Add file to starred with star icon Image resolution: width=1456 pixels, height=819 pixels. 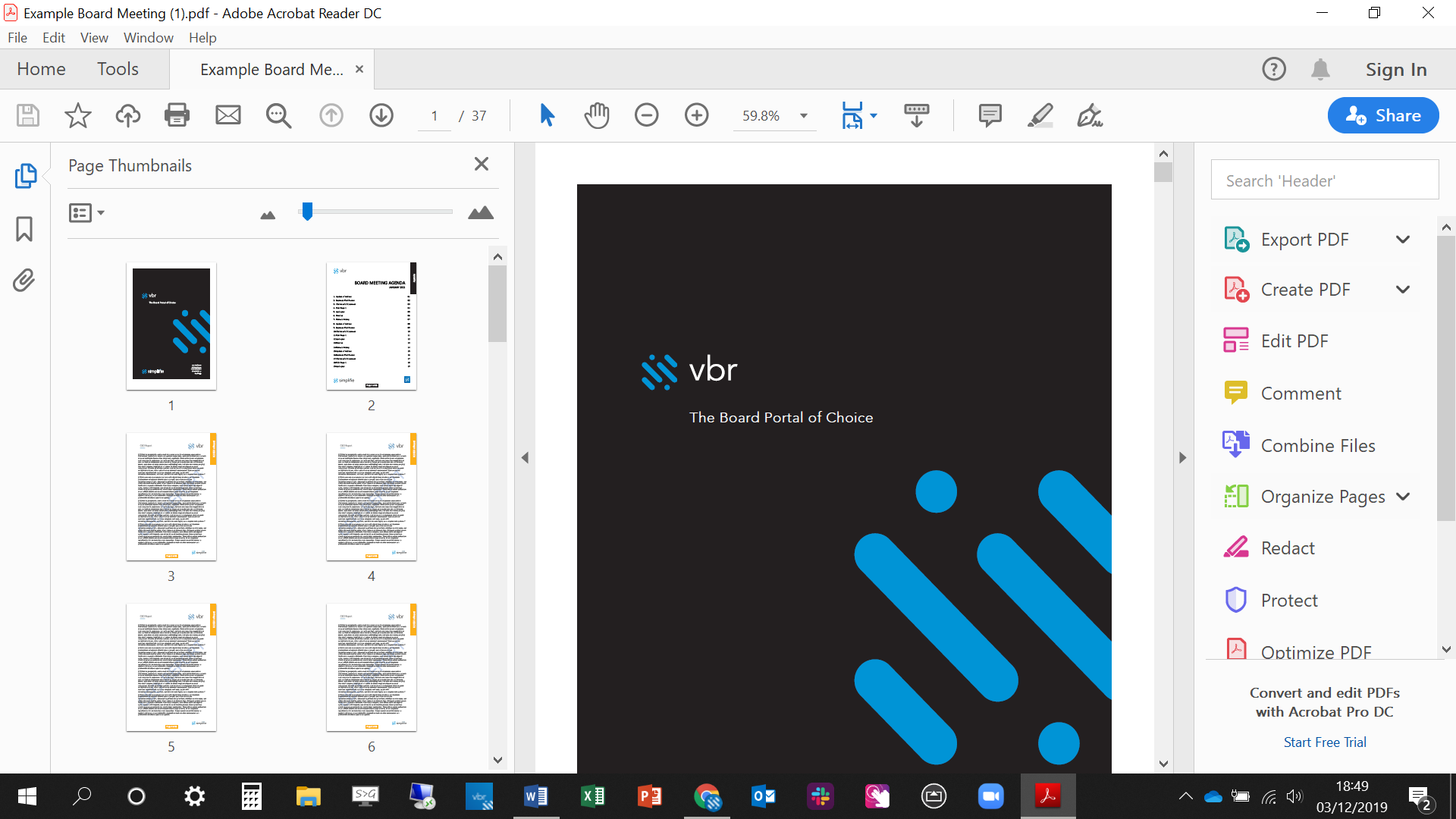tap(77, 115)
